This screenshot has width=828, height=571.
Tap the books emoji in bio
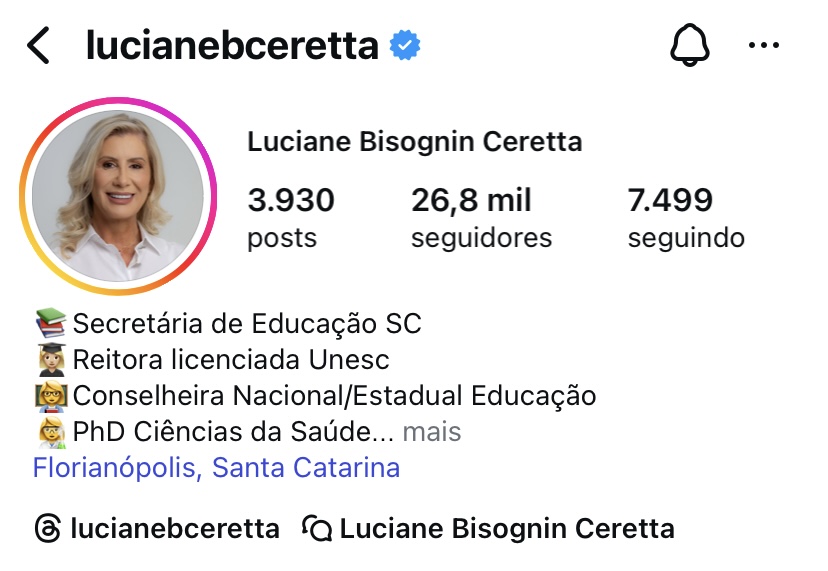pyautogui.click(x=51, y=323)
